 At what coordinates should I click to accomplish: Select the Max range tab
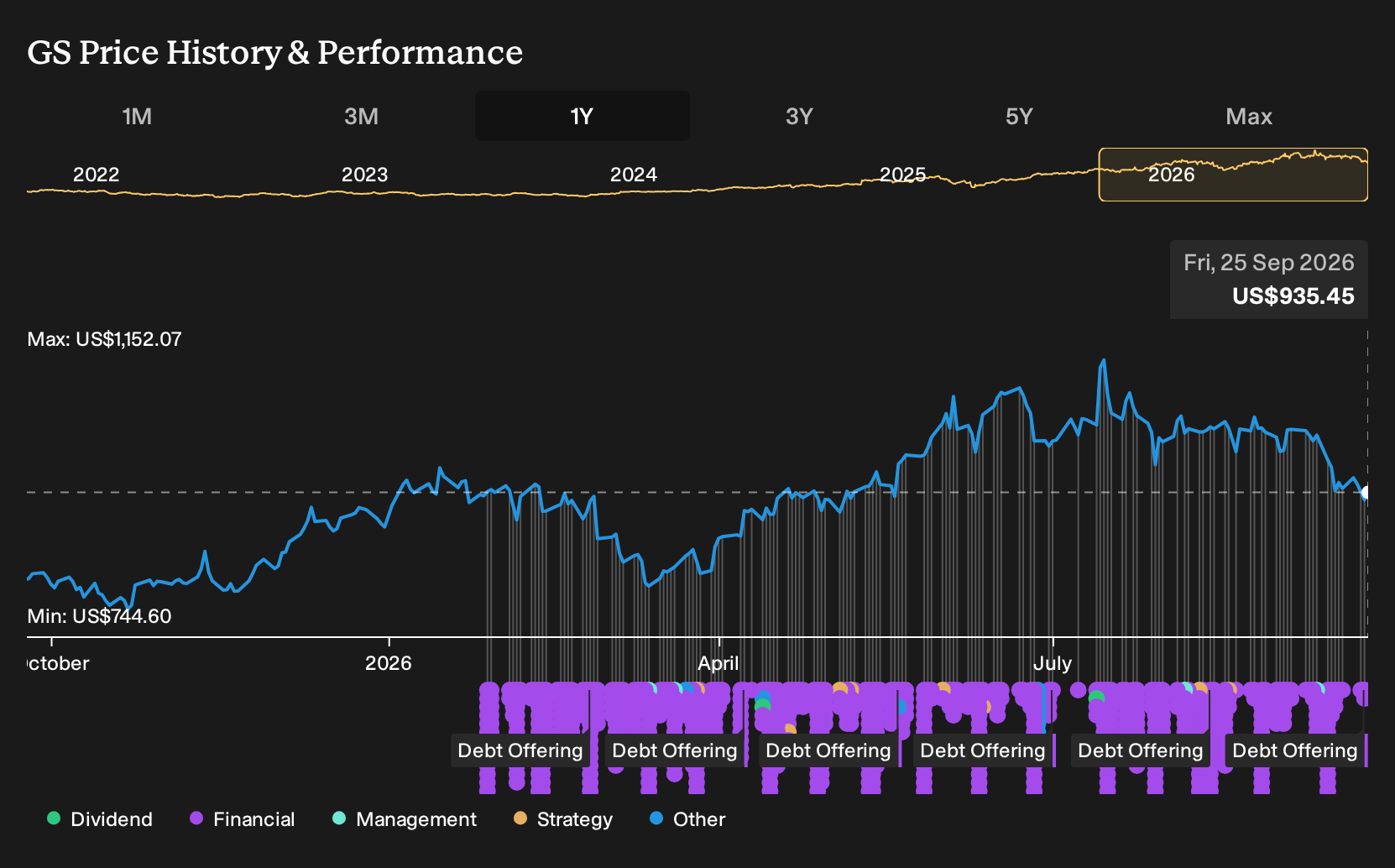click(1249, 117)
